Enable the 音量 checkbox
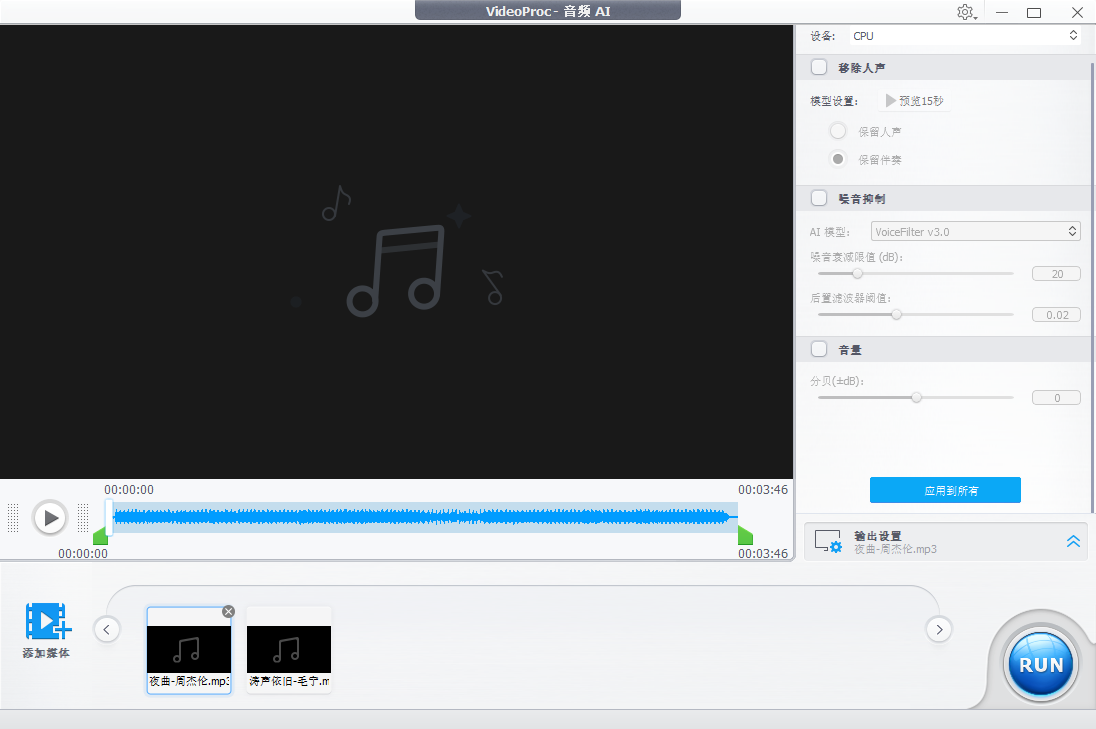The height and width of the screenshot is (729, 1096). click(819, 349)
